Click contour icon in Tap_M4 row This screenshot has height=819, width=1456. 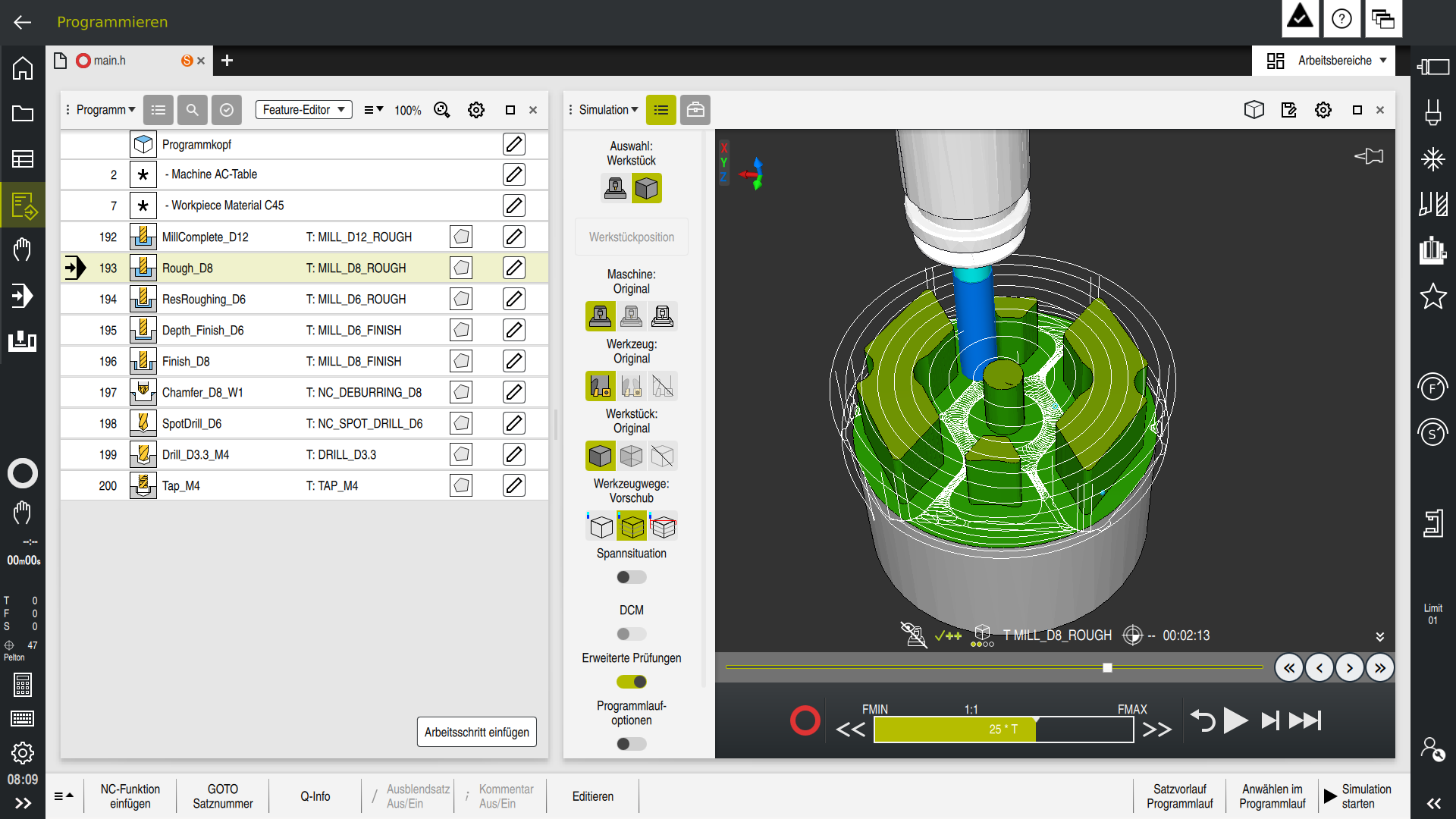[x=460, y=485]
